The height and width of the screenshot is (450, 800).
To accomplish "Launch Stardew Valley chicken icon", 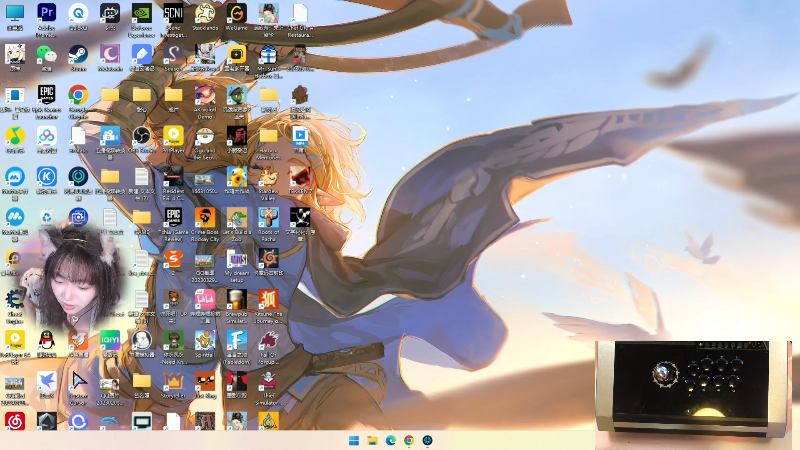I will pos(268,177).
